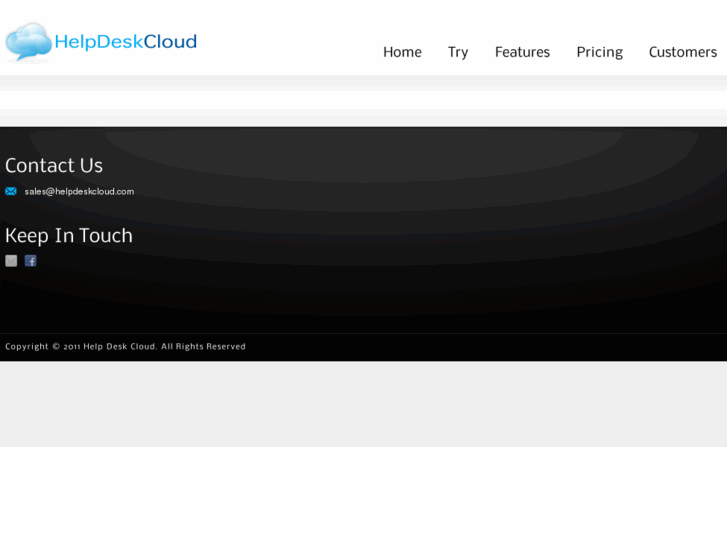Screen dimensions: 727x545
Task: Click the Keep In Touch heading
Action: click(x=69, y=236)
